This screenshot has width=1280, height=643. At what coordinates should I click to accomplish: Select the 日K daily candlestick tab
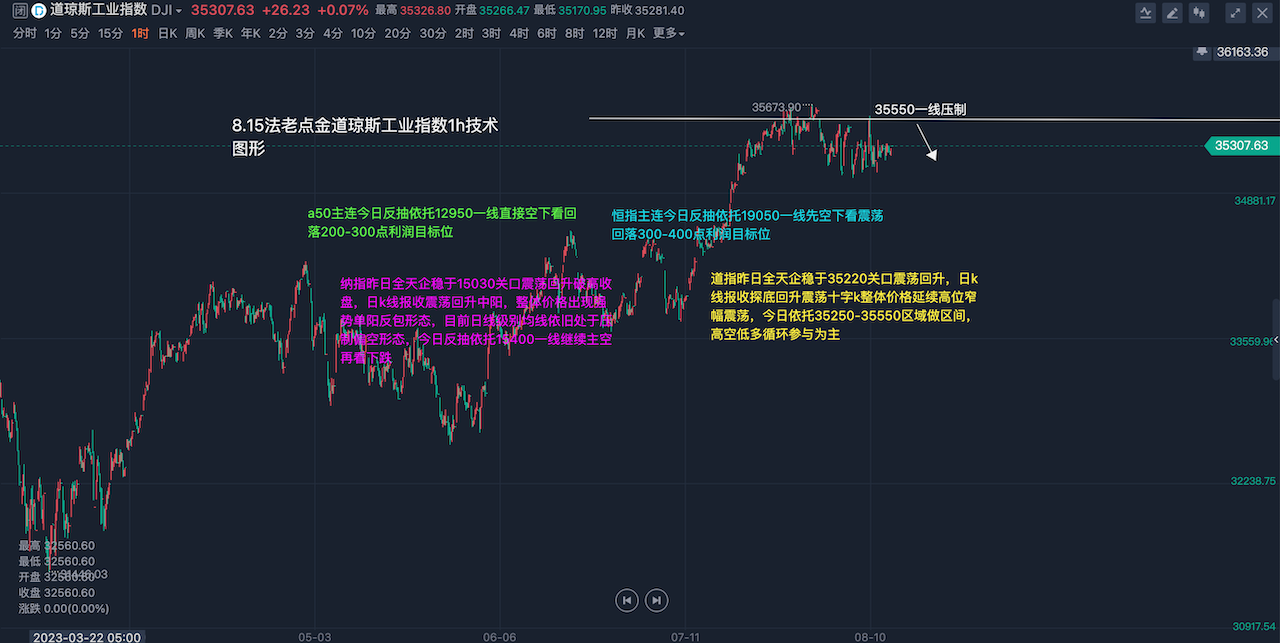(167, 33)
